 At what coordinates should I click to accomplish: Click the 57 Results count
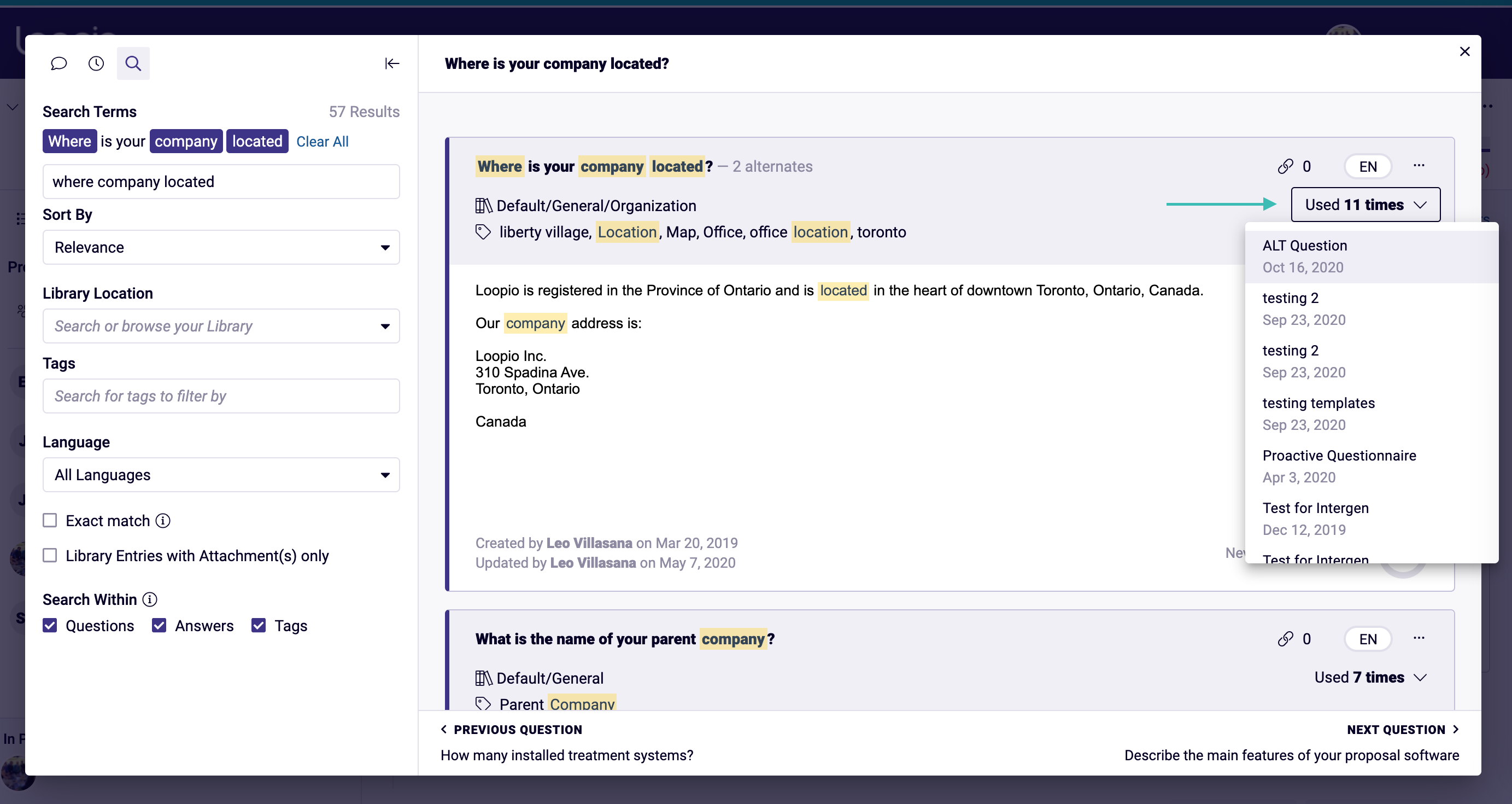click(364, 112)
